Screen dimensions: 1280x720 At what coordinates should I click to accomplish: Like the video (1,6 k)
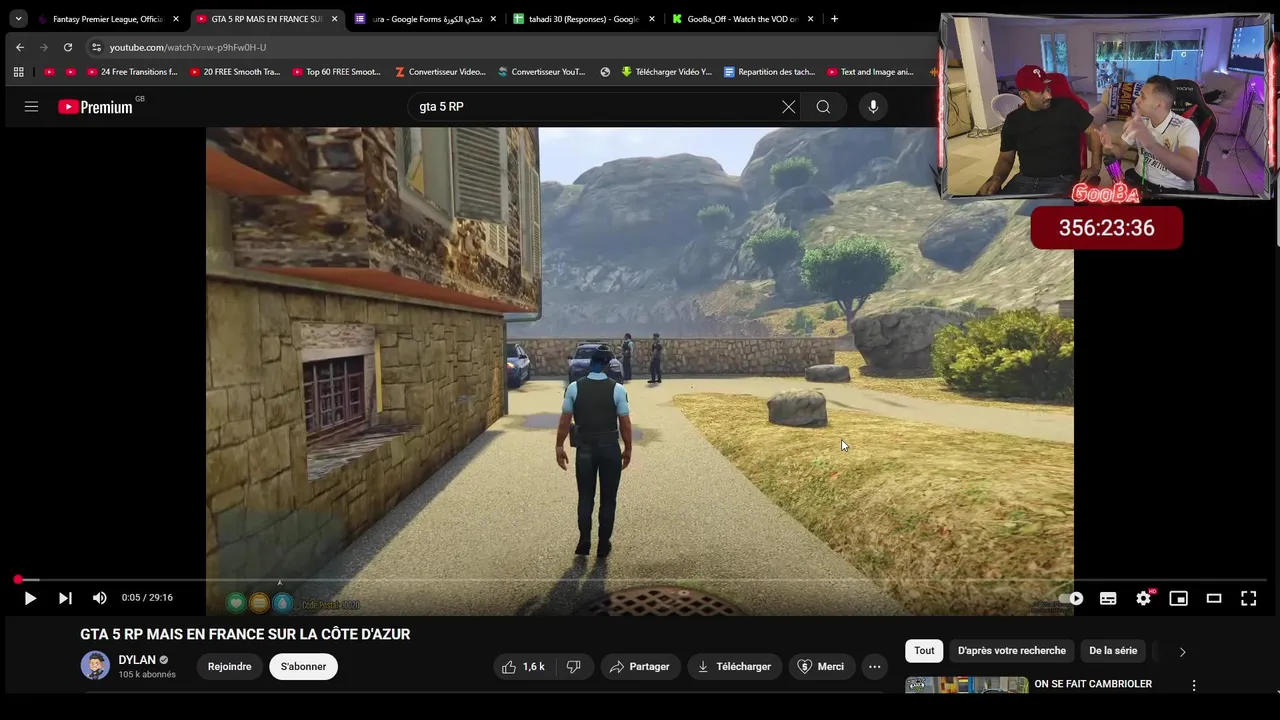point(523,666)
